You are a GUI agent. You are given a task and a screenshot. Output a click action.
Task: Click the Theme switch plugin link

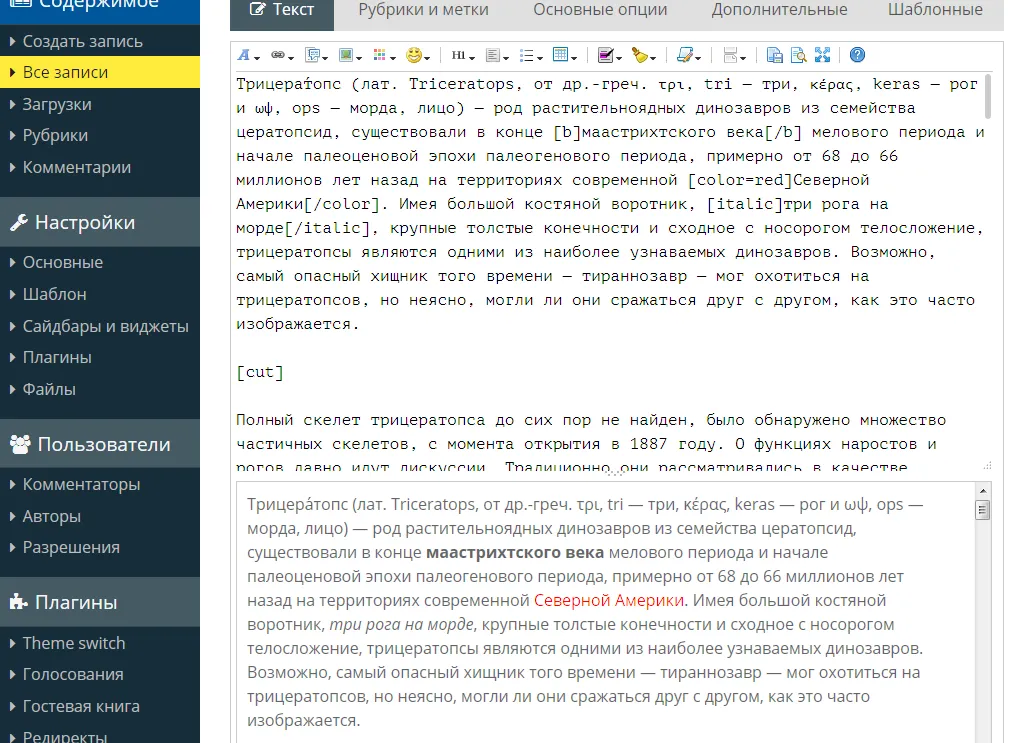point(74,643)
